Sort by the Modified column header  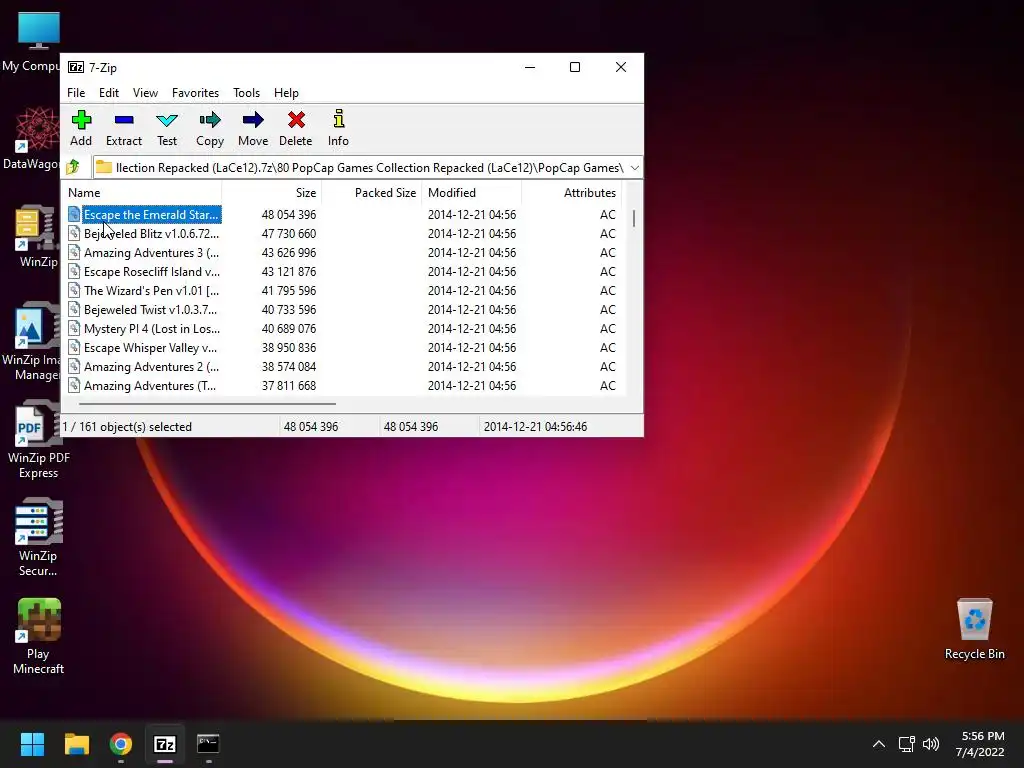pos(472,193)
